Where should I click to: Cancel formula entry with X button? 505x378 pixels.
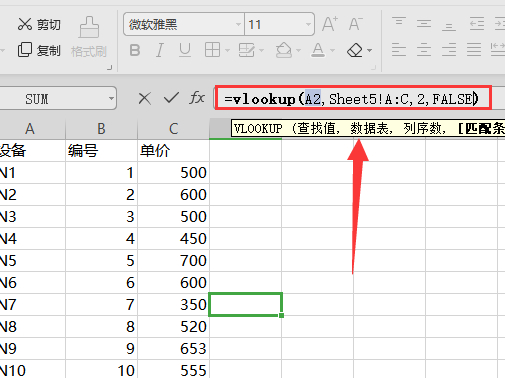click(144, 99)
